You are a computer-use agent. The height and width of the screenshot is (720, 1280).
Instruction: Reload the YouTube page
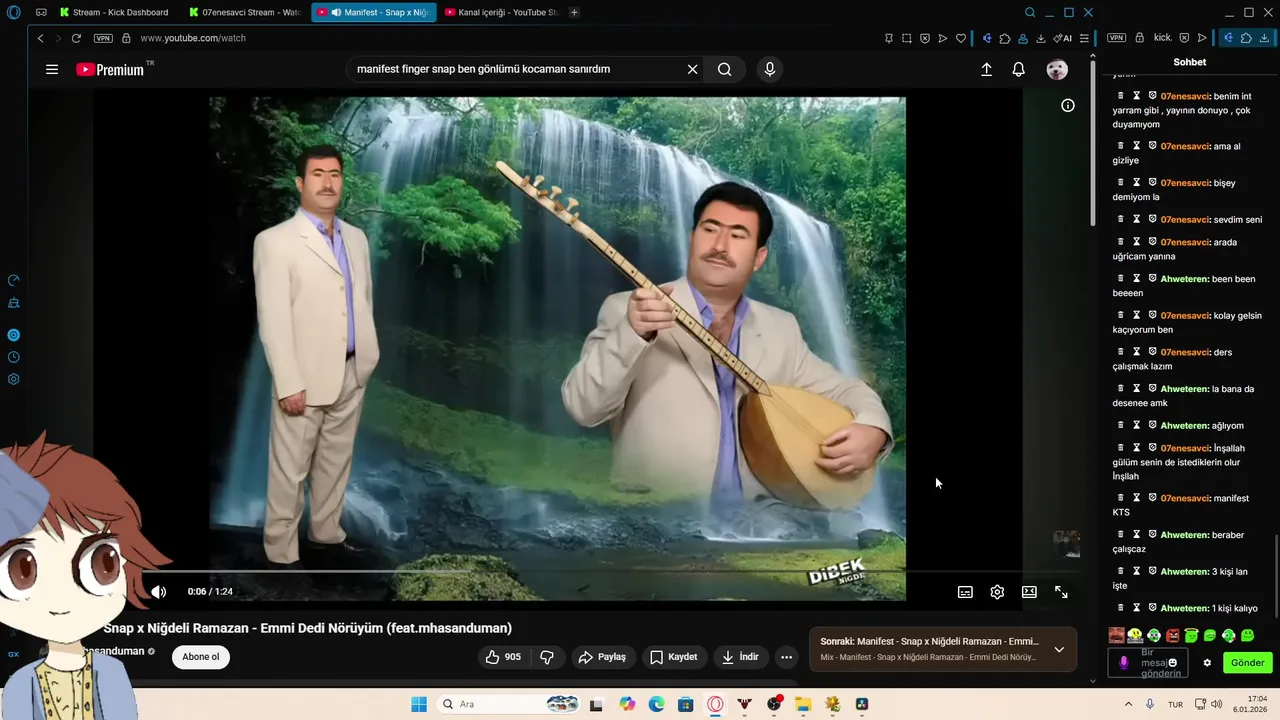coord(76,38)
